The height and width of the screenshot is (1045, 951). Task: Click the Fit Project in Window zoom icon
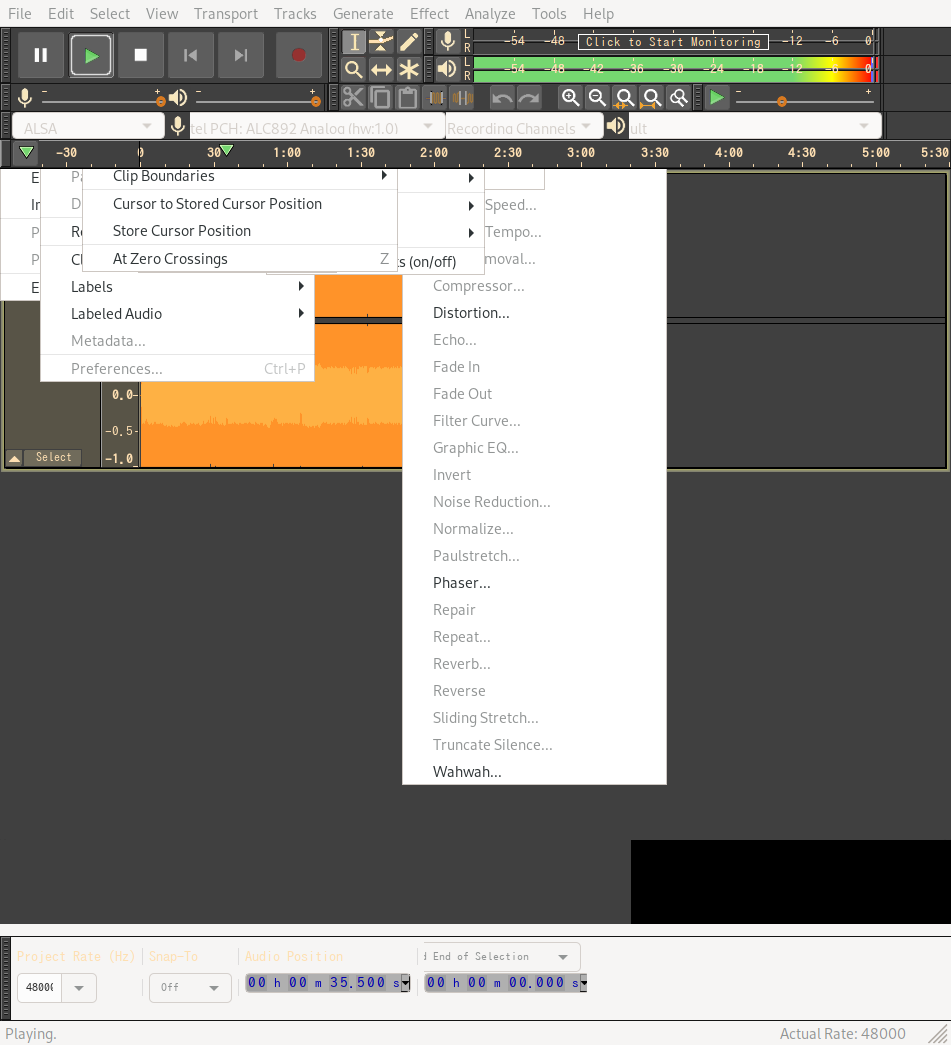click(651, 97)
